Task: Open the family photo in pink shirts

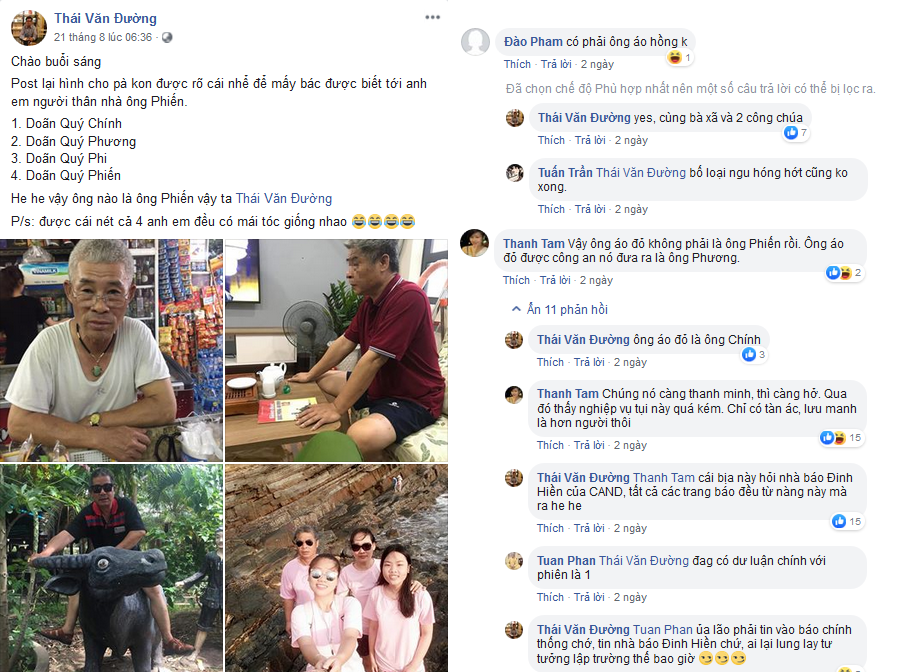Action: [335, 567]
